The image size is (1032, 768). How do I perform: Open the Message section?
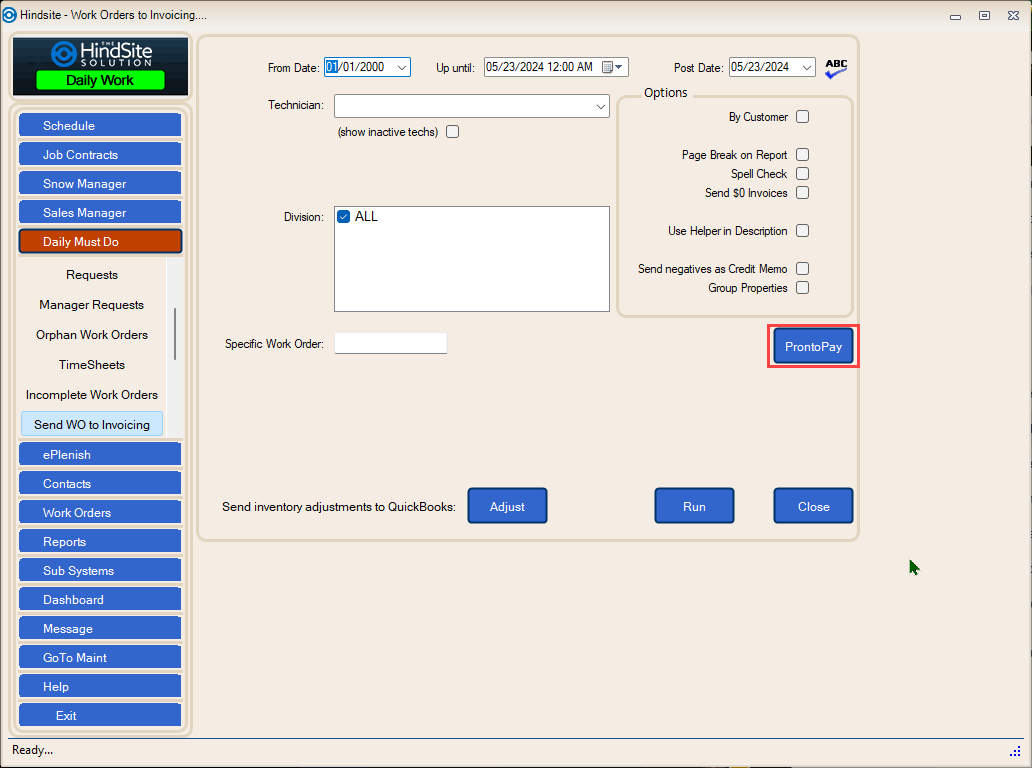pyautogui.click(x=100, y=628)
